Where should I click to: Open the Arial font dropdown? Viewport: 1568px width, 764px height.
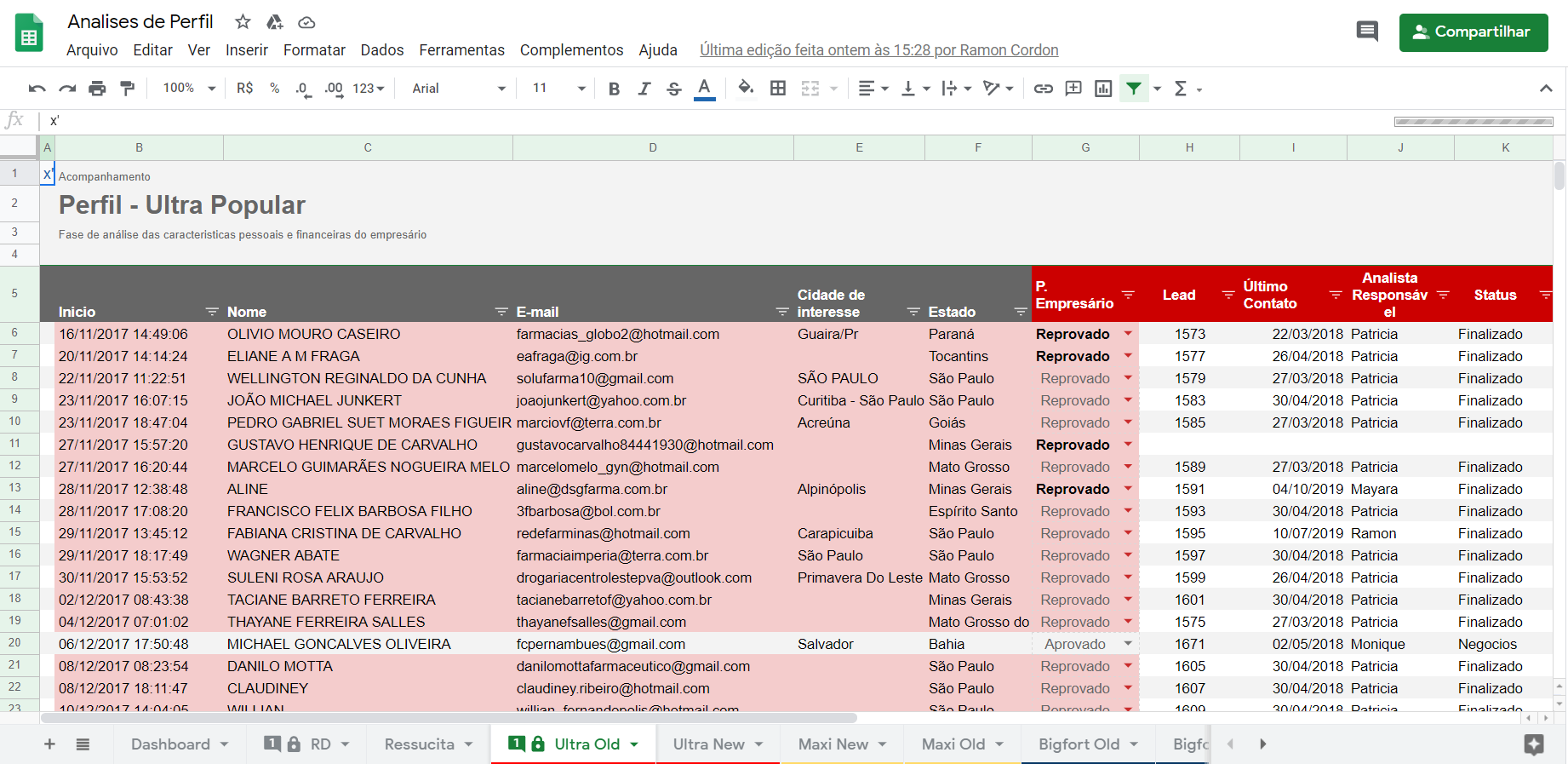coord(458,89)
